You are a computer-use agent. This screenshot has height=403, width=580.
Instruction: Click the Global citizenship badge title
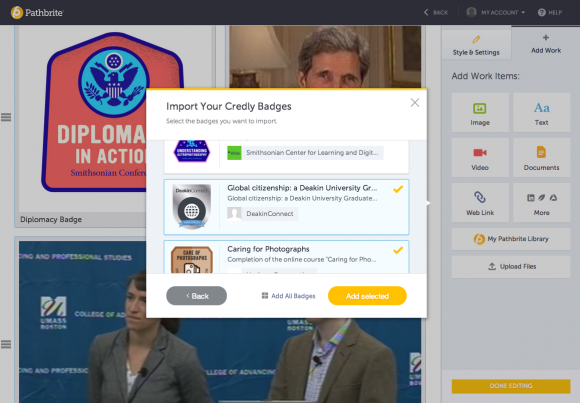[302, 188]
